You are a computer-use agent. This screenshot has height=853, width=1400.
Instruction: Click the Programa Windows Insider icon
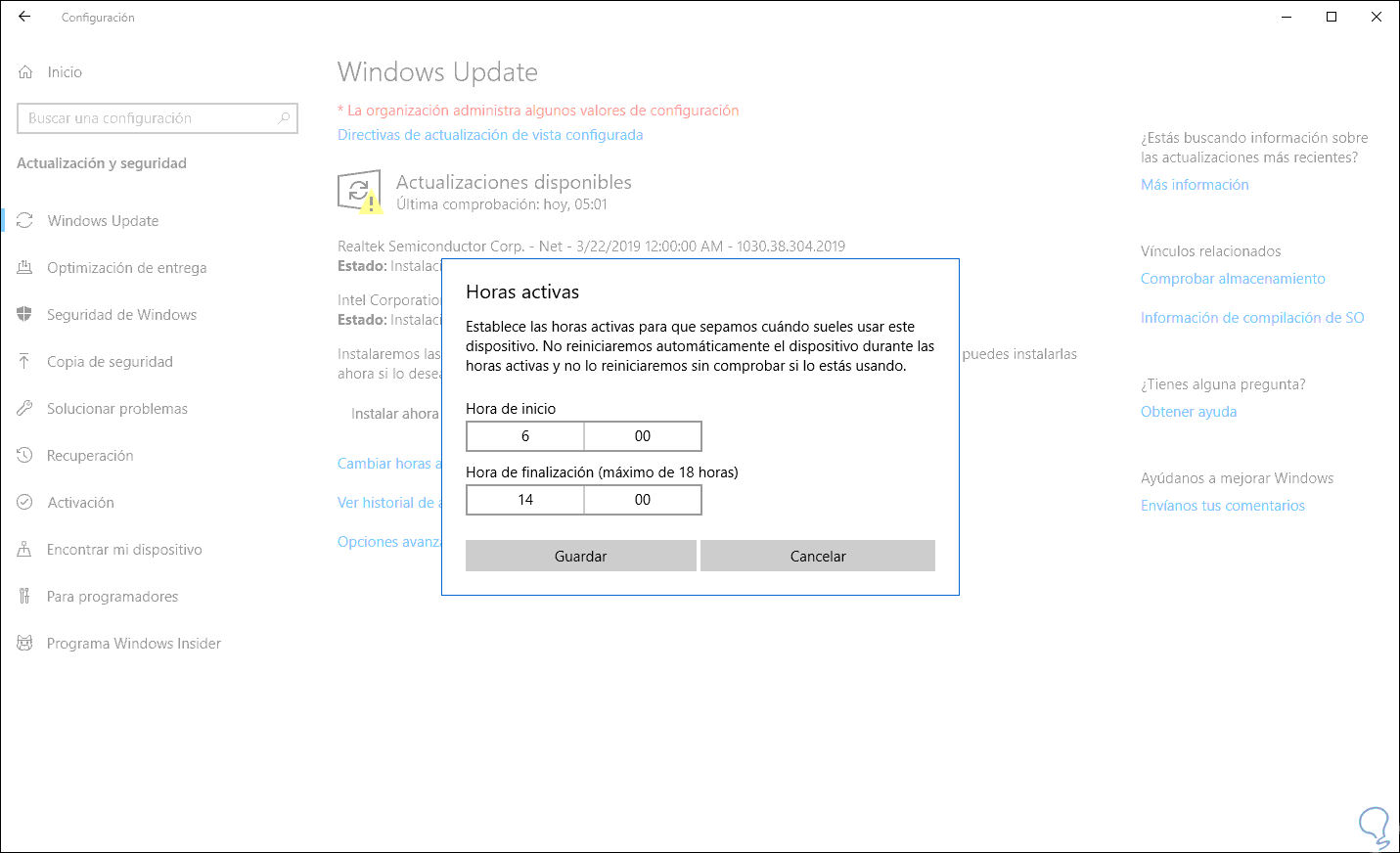pyautogui.click(x=25, y=644)
